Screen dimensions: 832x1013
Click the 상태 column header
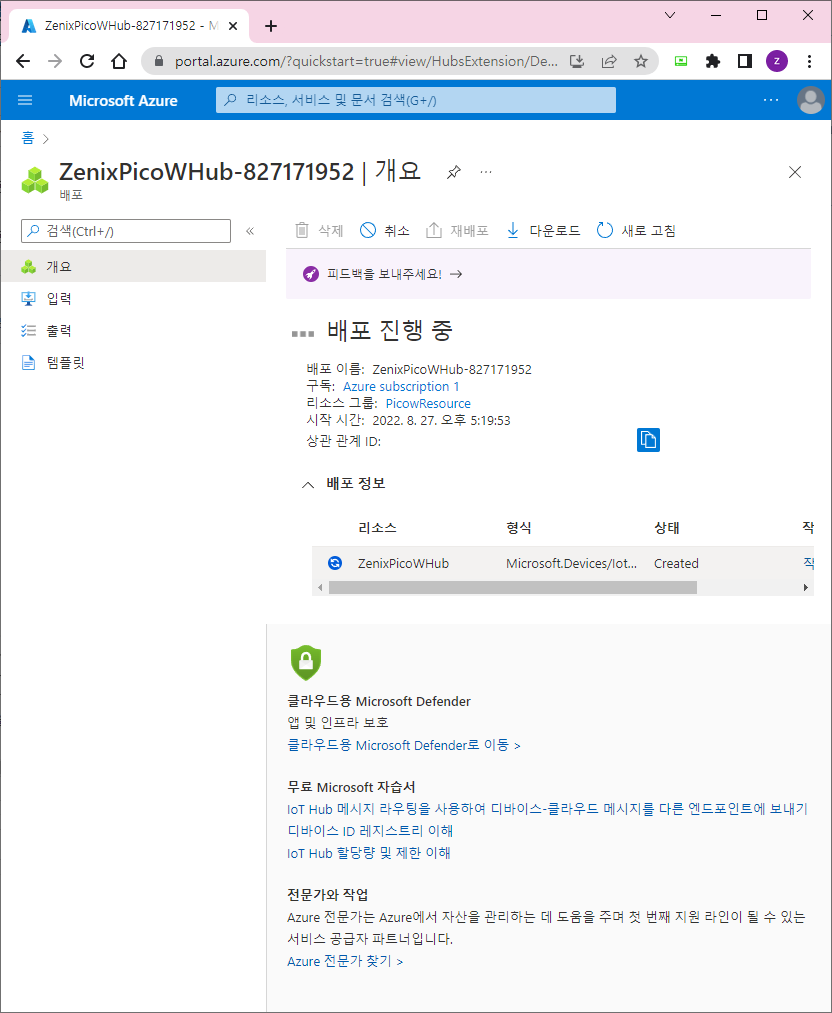click(x=667, y=528)
